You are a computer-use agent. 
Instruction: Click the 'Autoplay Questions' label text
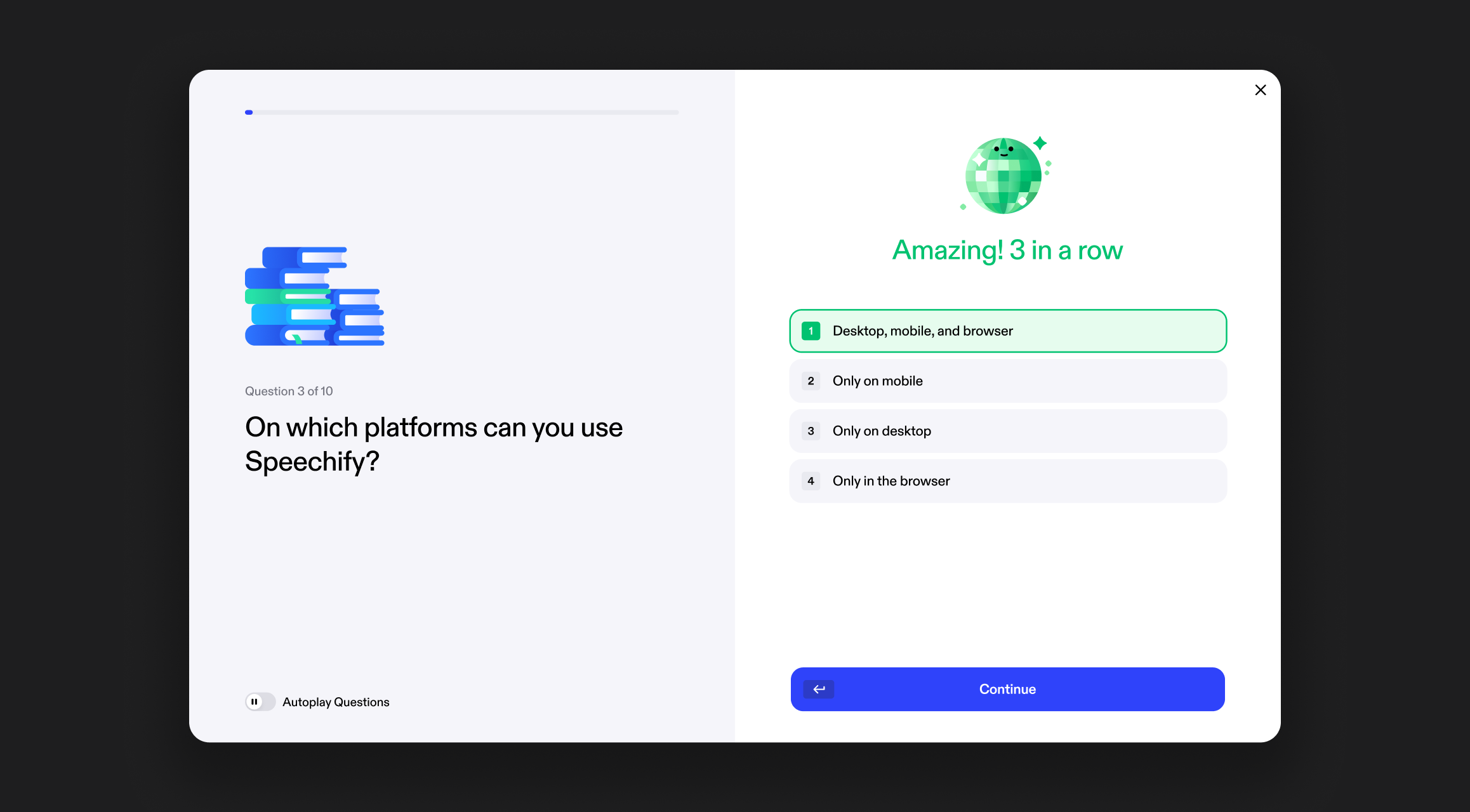[x=336, y=702]
